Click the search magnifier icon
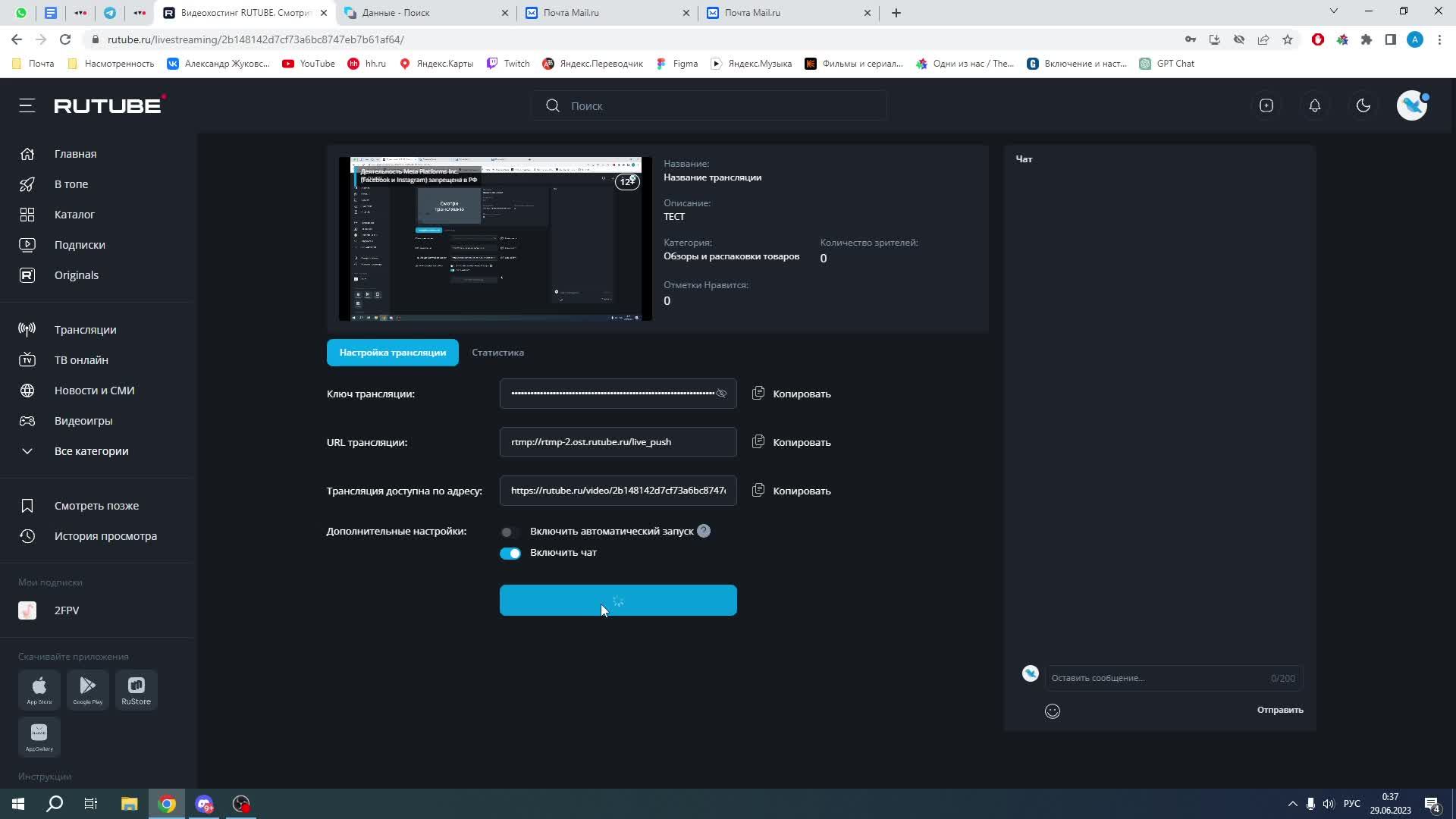Image resolution: width=1456 pixels, height=819 pixels. coord(552,105)
